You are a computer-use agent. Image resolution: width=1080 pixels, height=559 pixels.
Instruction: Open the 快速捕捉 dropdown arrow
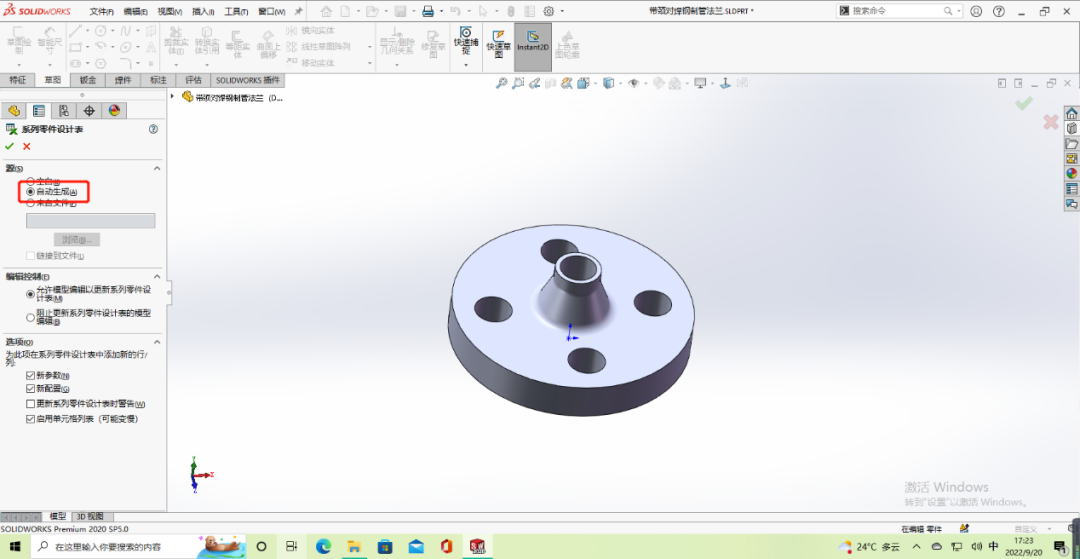point(466,65)
